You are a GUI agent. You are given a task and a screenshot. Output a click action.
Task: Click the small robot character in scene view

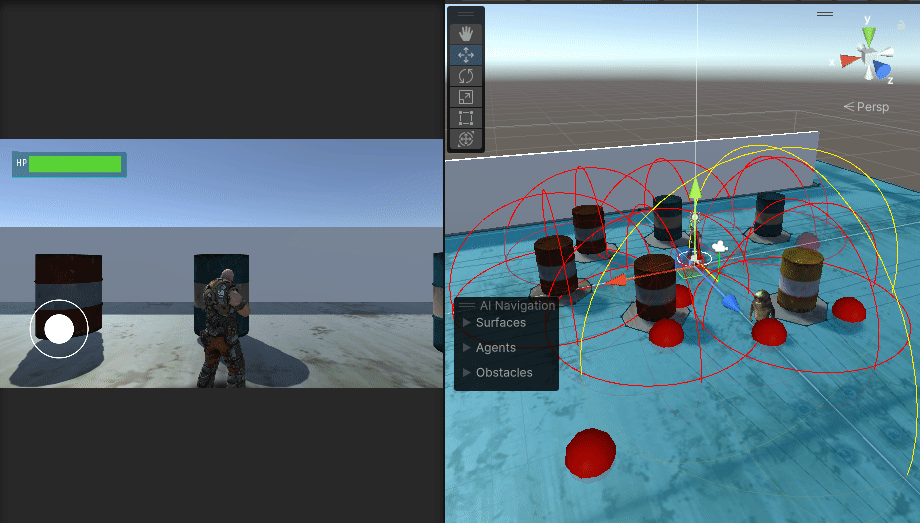pyautogui.click(x=761, y=304)
